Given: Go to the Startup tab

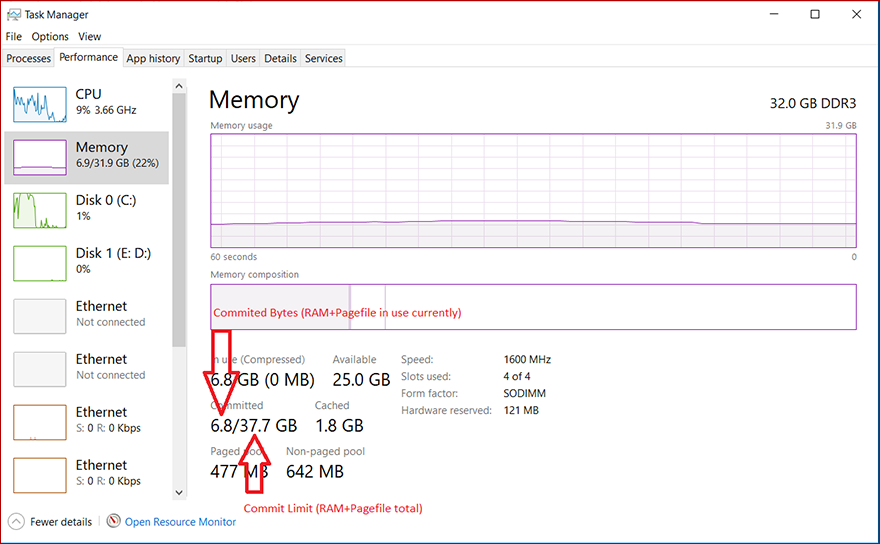Looking at the screenshot, I should coord(205,59).
